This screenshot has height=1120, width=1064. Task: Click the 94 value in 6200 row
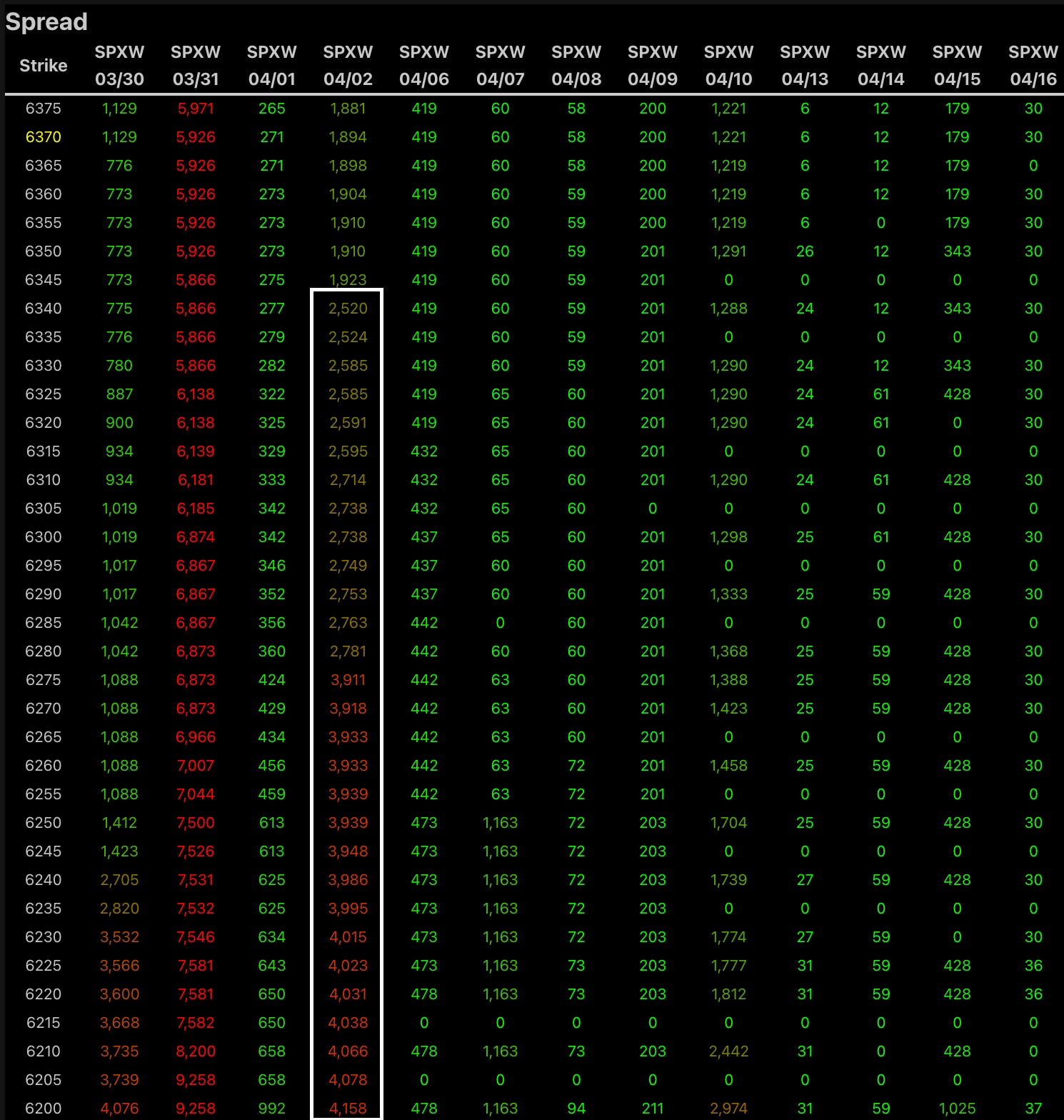click(x=576, y=1109)
